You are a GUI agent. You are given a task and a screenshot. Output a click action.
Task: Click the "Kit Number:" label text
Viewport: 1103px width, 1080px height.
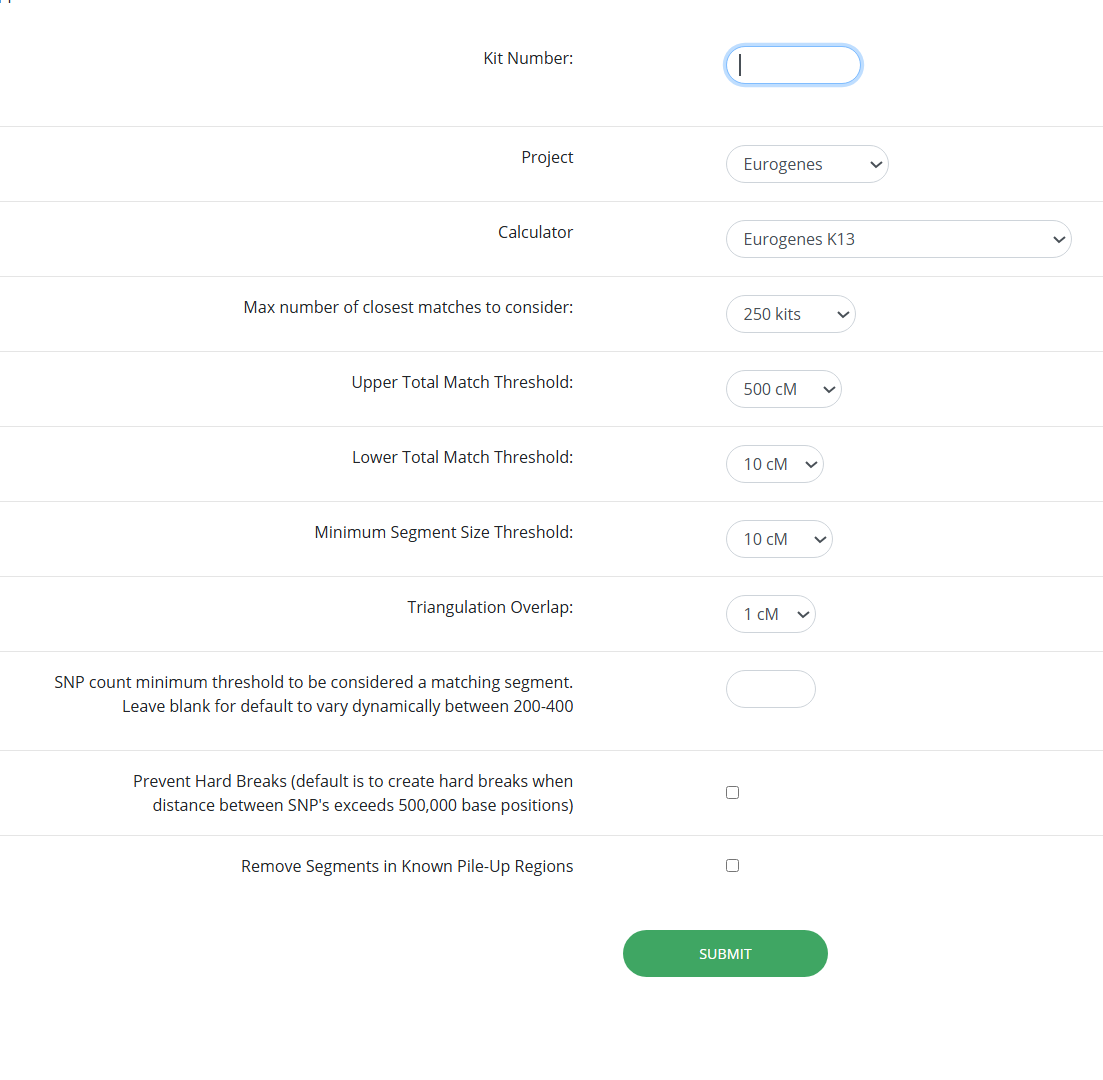click(x=528, y=58)
